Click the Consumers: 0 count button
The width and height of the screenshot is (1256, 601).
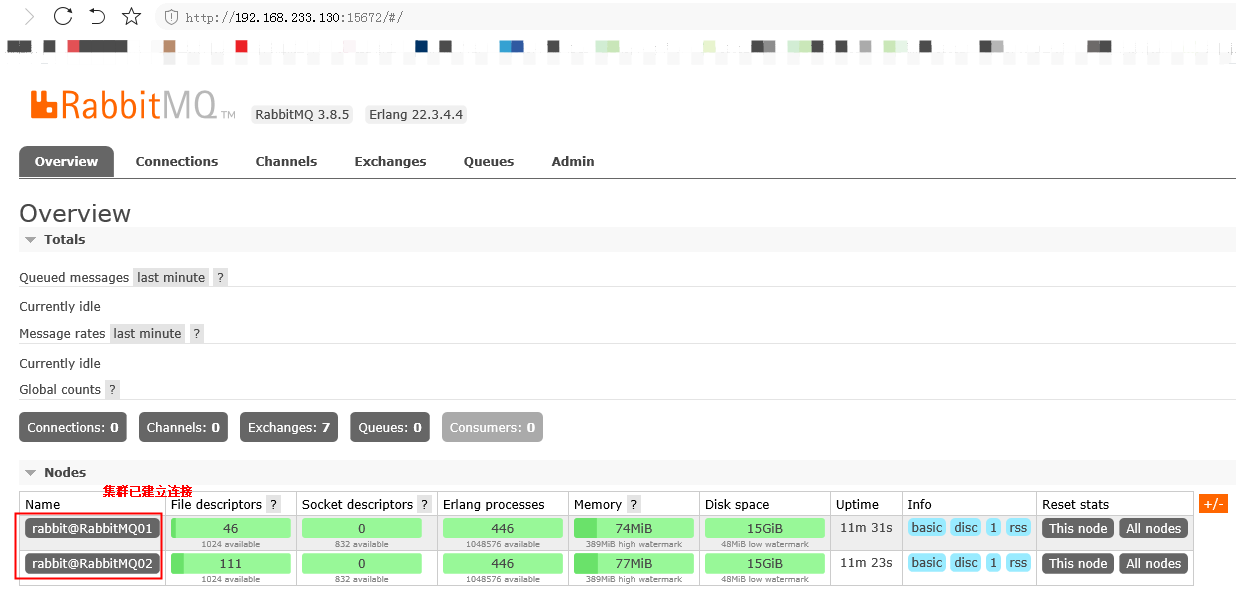point(492,428)
